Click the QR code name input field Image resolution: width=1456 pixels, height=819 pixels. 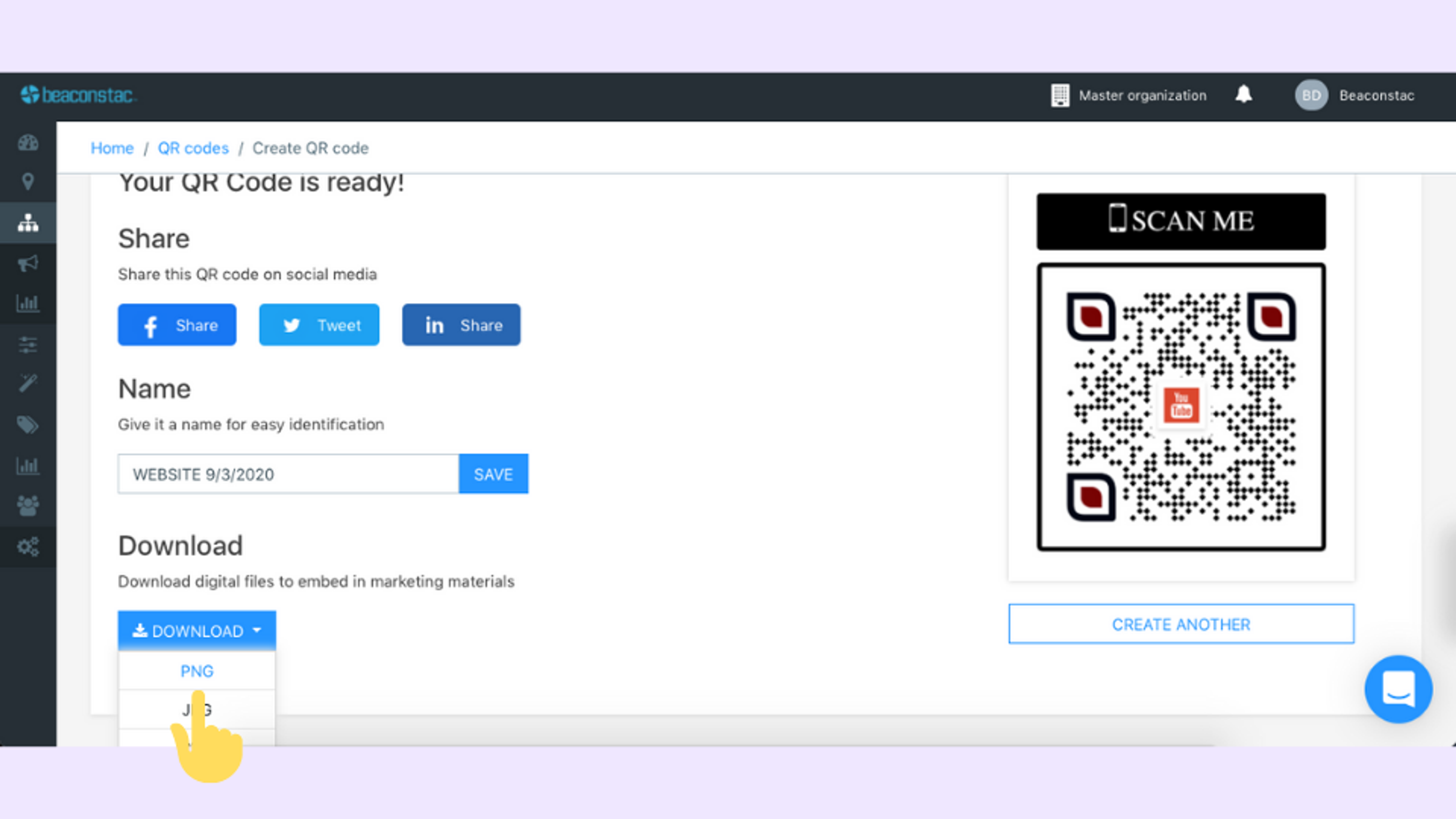pyautogui.click(x=288, y=474)
